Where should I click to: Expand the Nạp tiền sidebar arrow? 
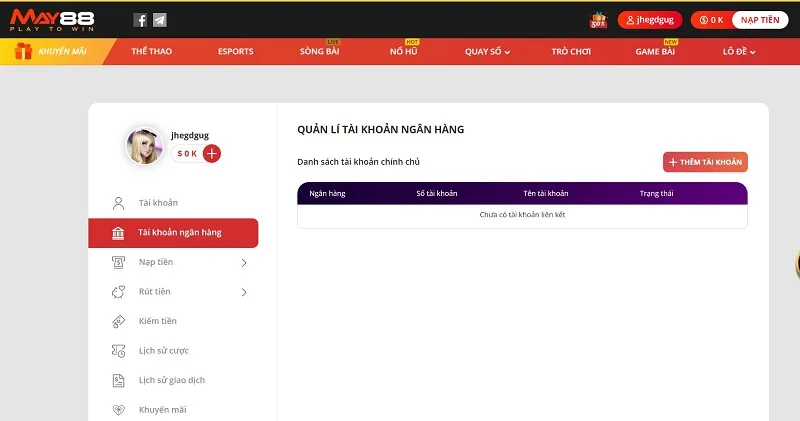click(x=244, y=263)
